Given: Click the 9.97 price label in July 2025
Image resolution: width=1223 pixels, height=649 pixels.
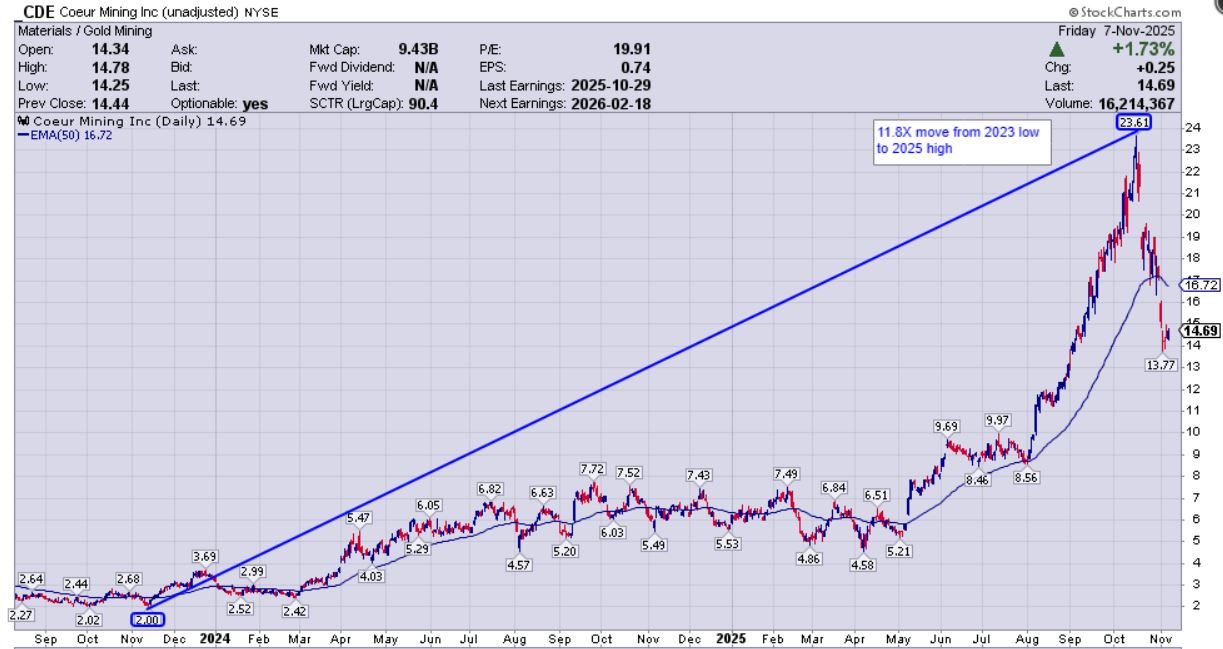Looking at the screenshot, I should click(998, 419).
